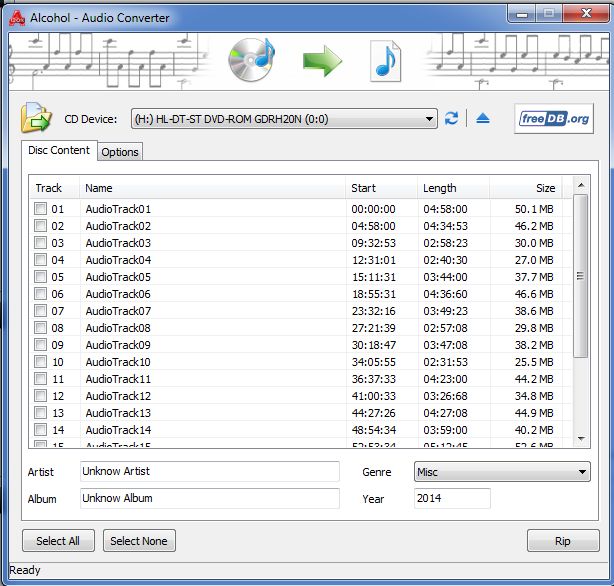
Task: Sort by the Name column header
Action: pos(213,188)
